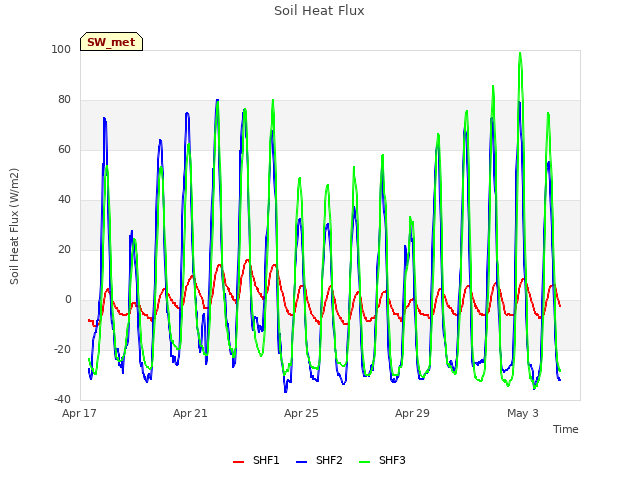Screen dimensions: 640x480
Task: Click the red SHF1 legend color marker
Action: 238,462
